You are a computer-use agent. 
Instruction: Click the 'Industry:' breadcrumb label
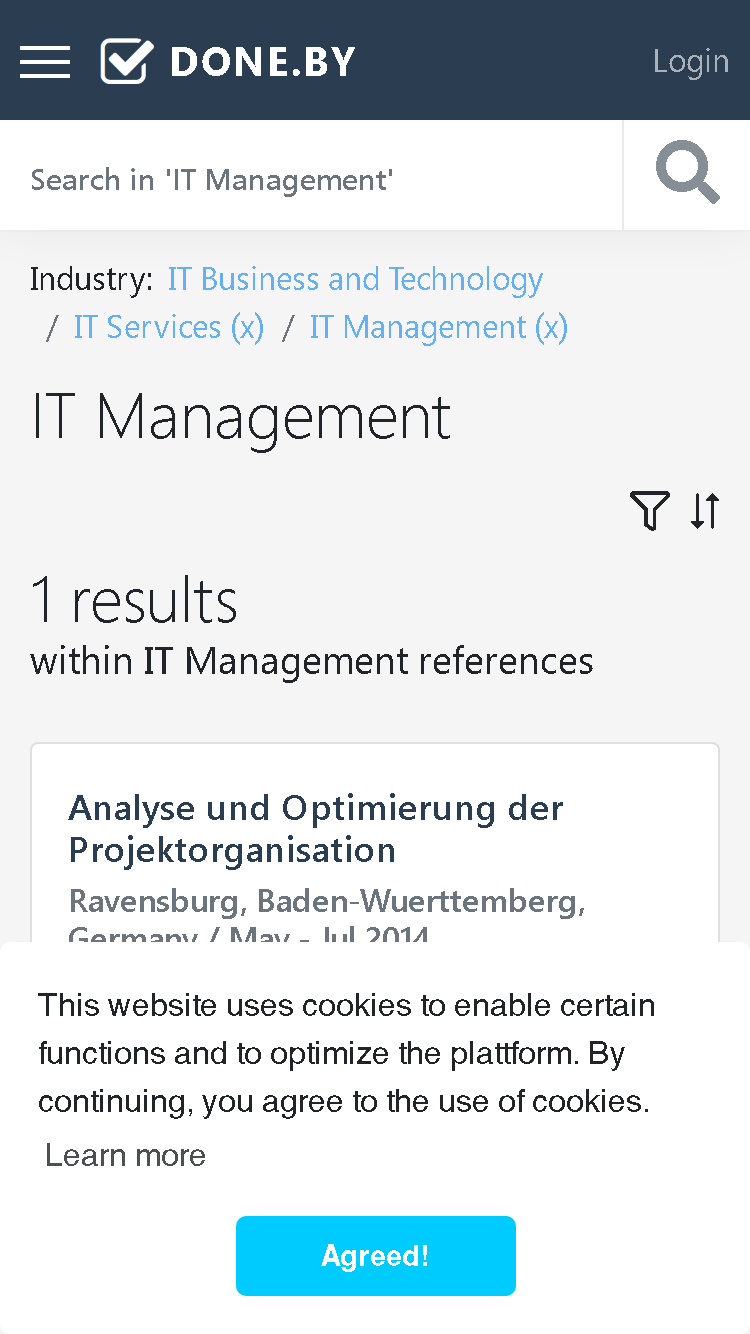tap(92, 279)
